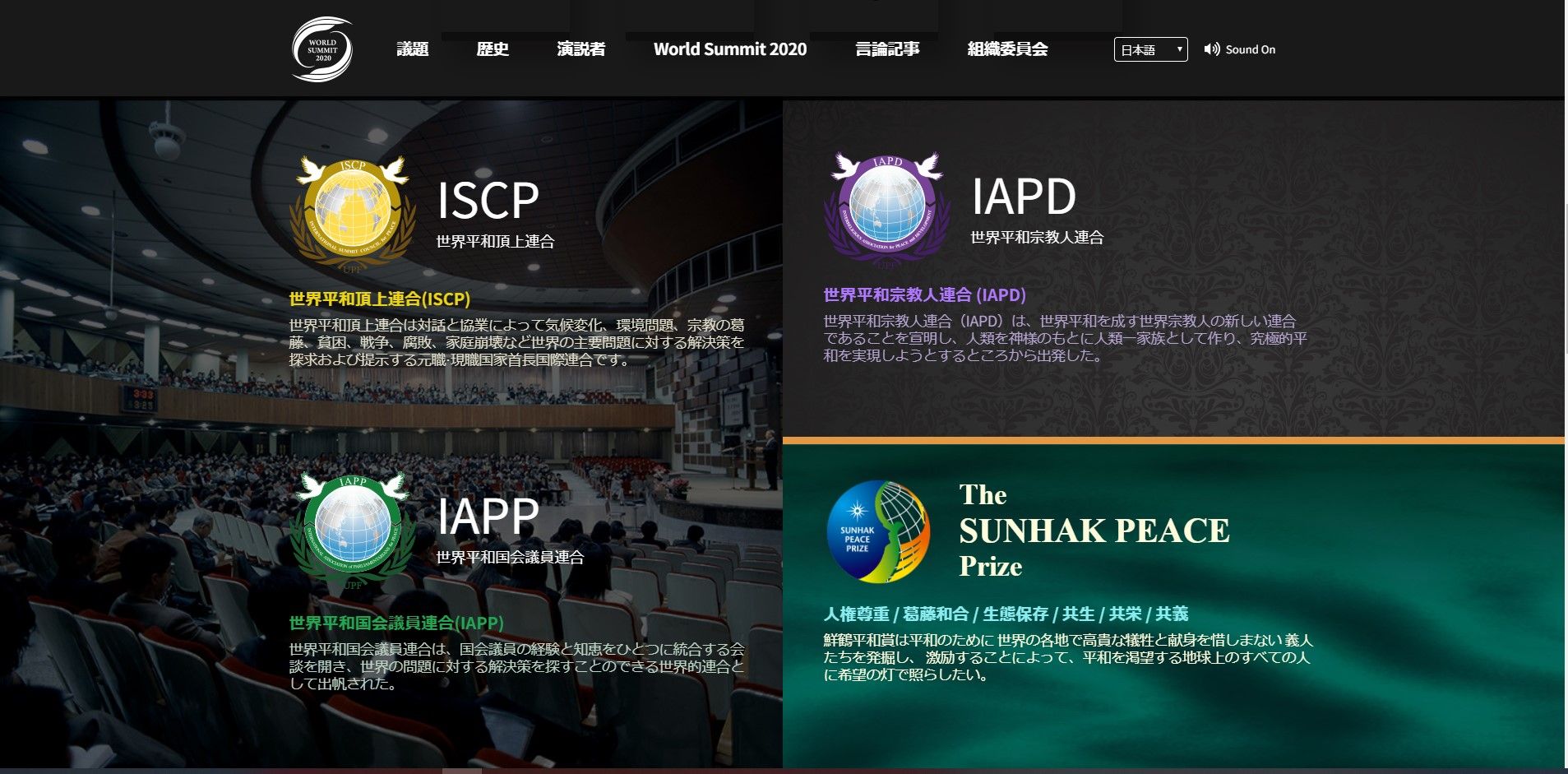Click The SUNHAK PEACE Prize title

tap(1094, 531)
